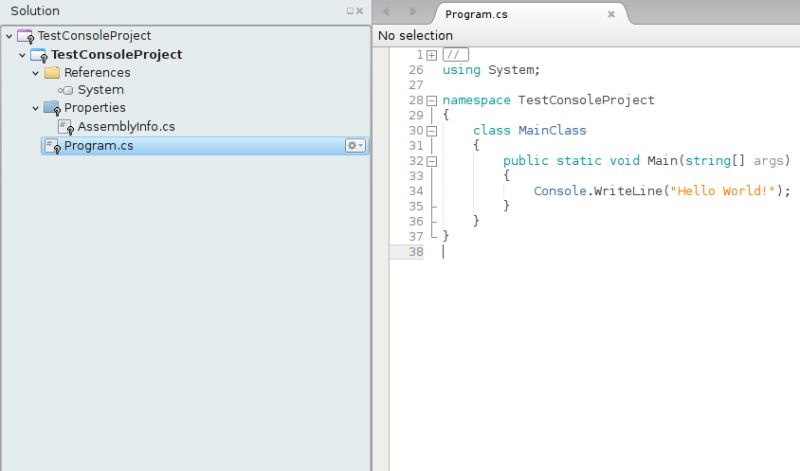
Task: Select the System reference entry
Action: tap(101, 90)
